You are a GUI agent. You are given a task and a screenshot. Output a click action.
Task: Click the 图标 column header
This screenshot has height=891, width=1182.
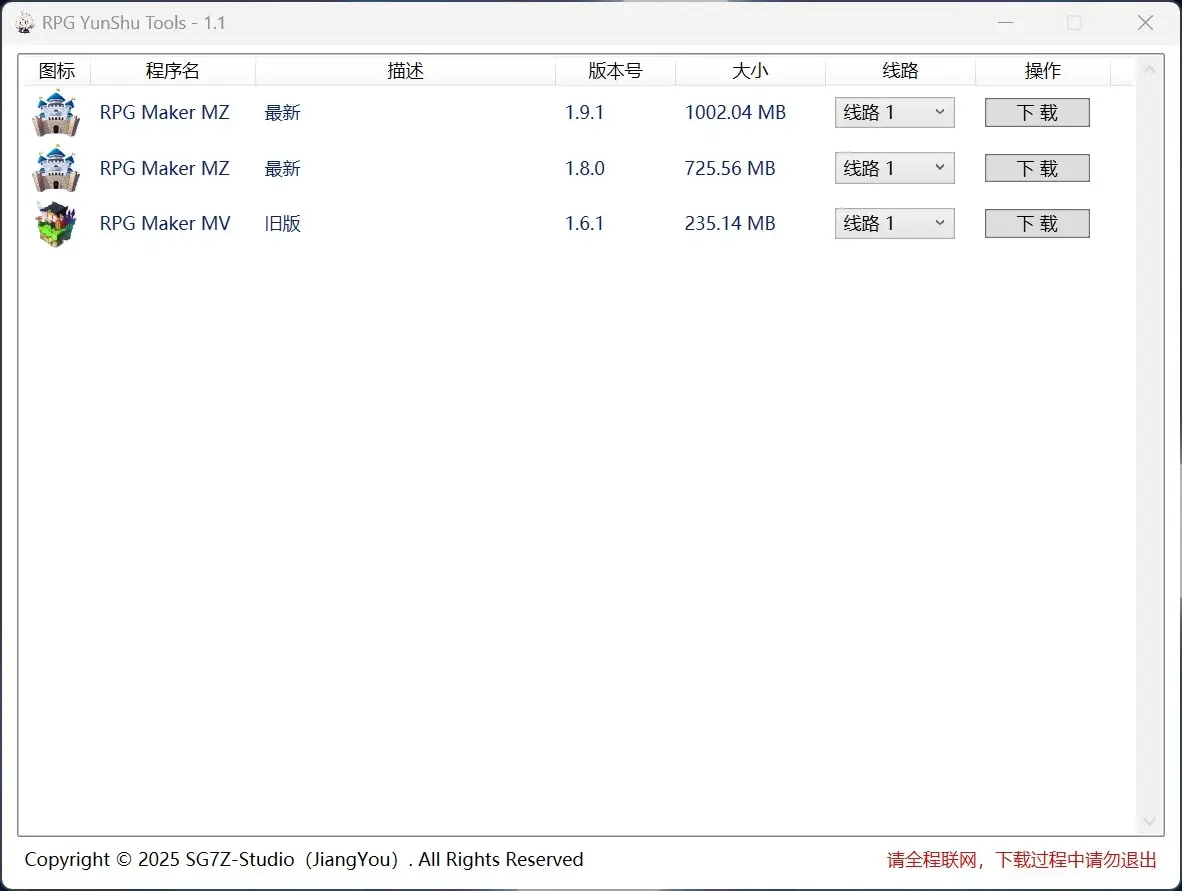click(57, 71)
